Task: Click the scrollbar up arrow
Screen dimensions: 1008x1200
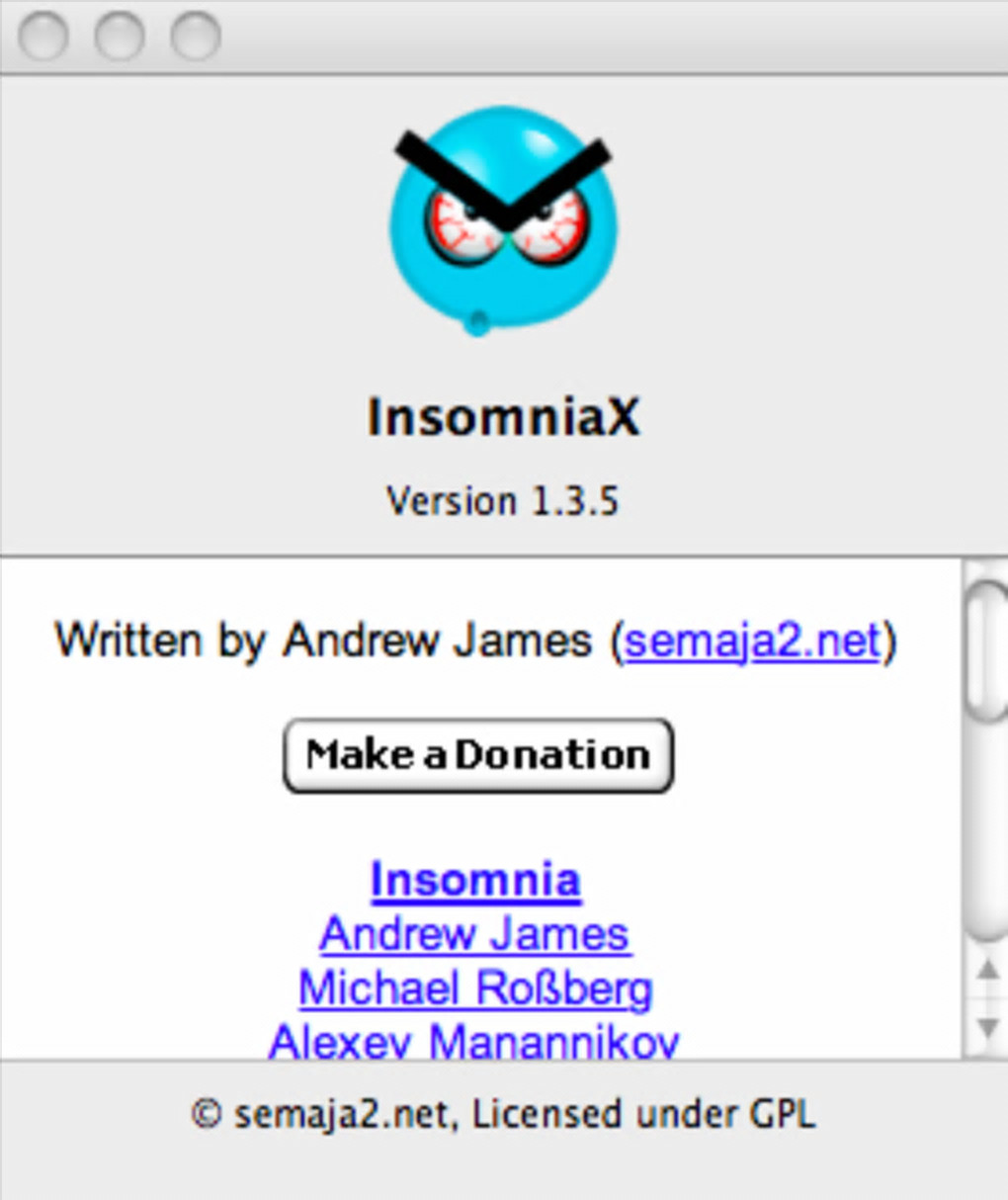Action: coord(987,970)
